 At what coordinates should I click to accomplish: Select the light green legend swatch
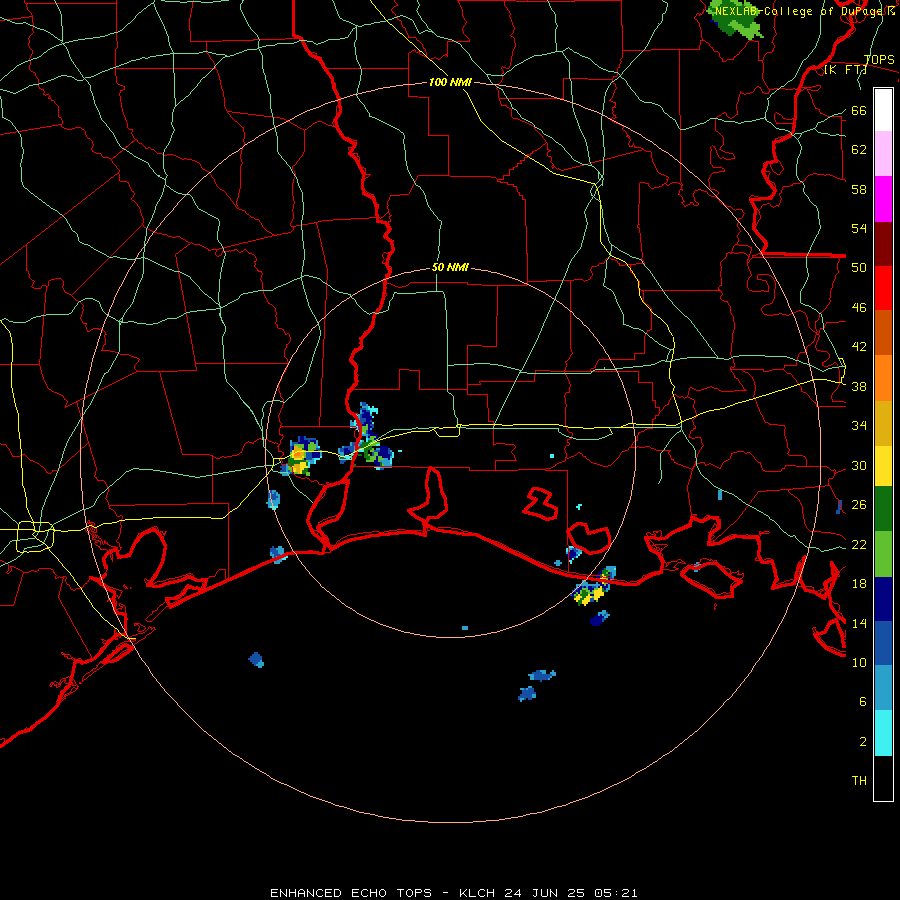coord(883,554)
